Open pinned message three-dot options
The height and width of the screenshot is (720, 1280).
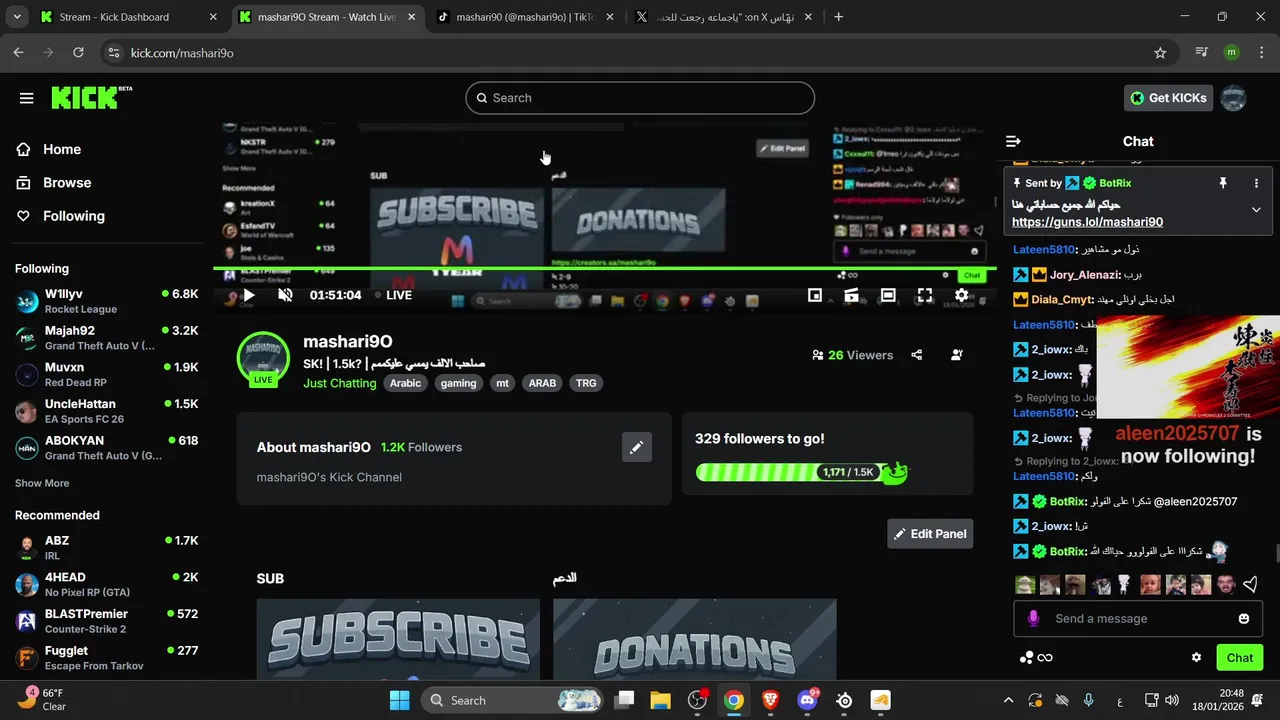pyautogui.click(x=1256, y=183)
